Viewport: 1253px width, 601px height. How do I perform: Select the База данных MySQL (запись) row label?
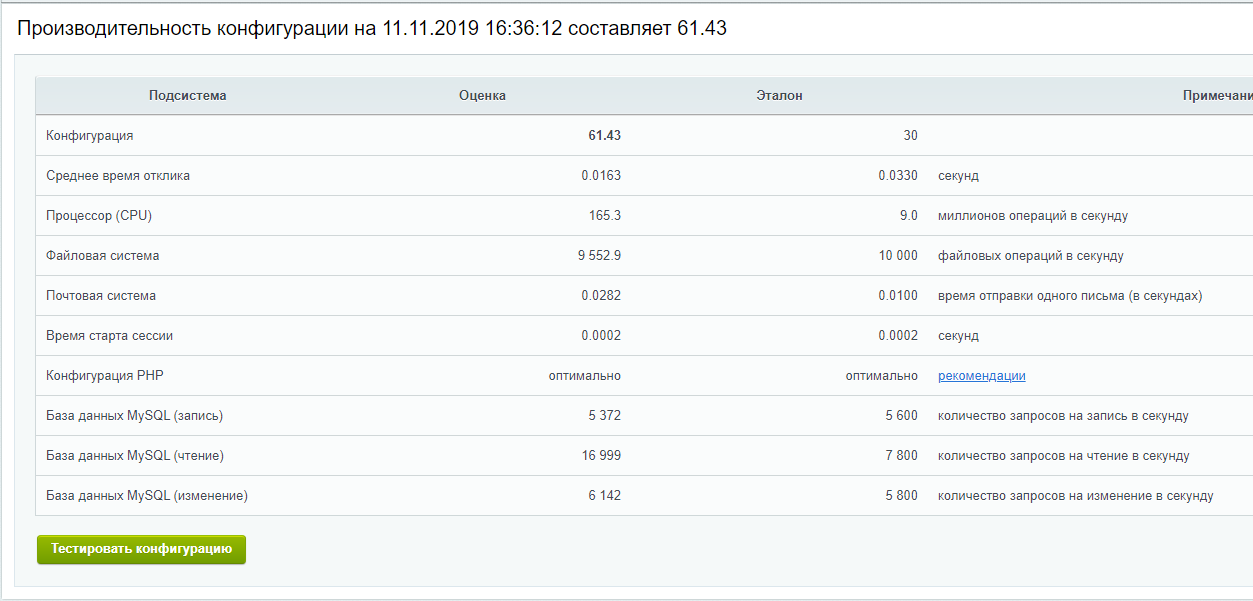[132, 416]
